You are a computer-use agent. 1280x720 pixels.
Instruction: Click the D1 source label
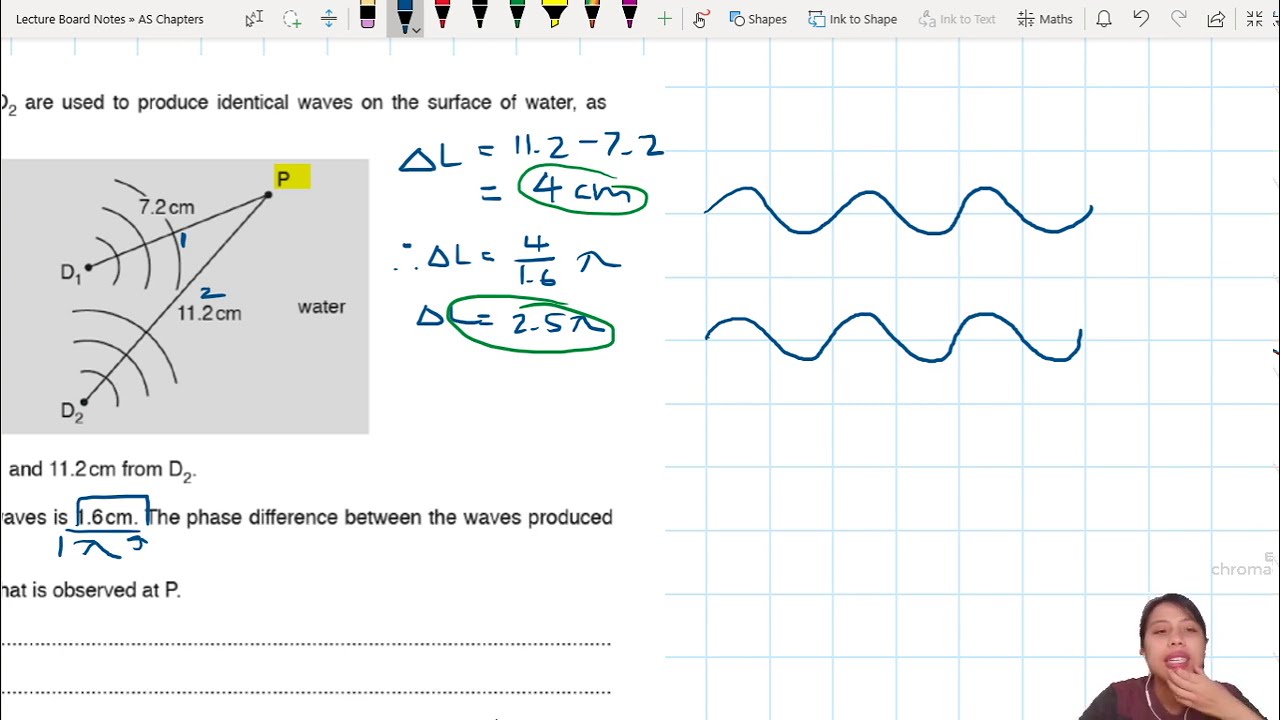71,273
